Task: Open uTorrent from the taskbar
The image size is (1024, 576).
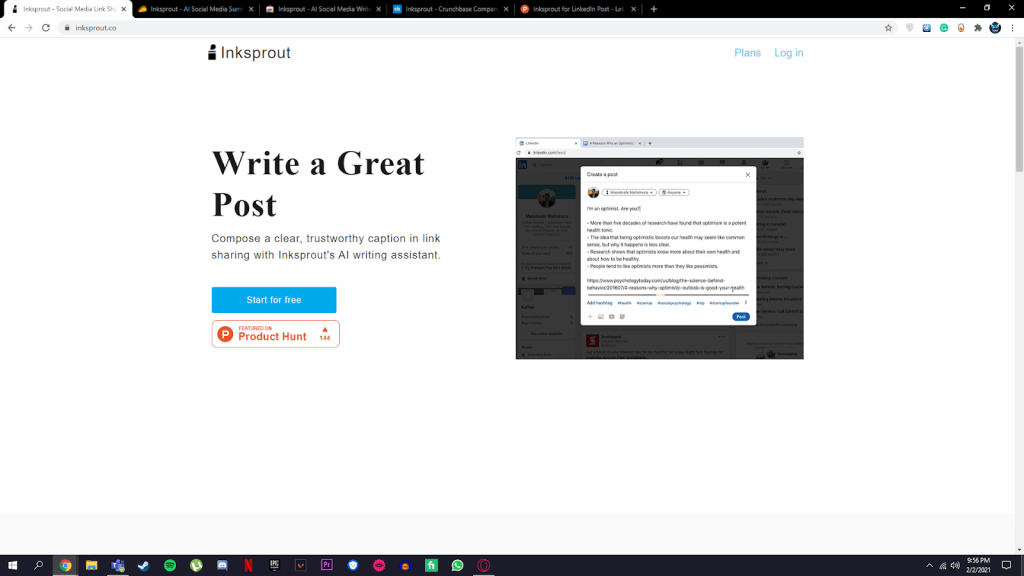Action: (196, 566)
